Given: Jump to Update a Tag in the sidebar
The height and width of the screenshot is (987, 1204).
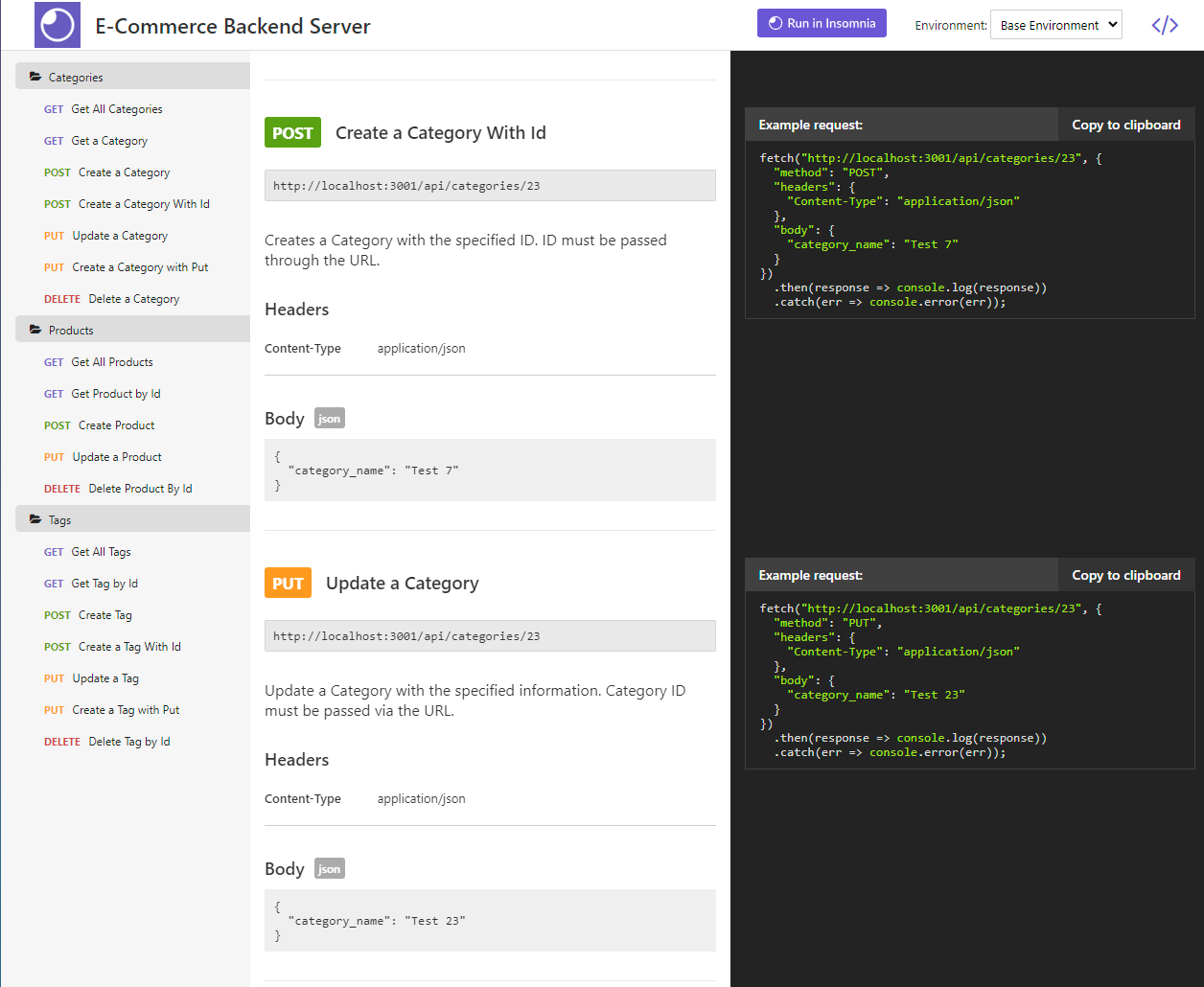Looking at the screenshot, I should coord(92,678).
